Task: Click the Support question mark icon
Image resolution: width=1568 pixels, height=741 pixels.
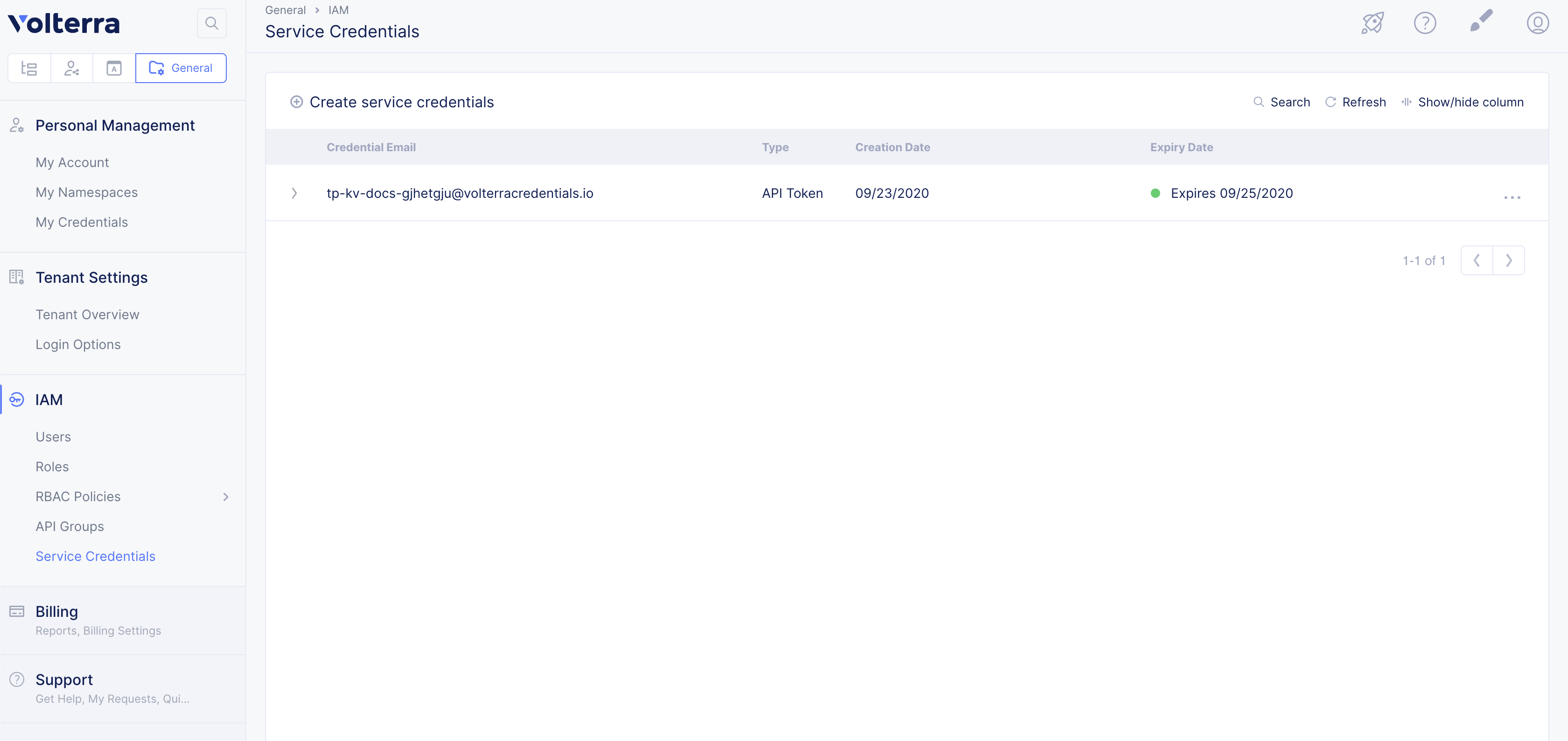Action: tap(16, 679)
